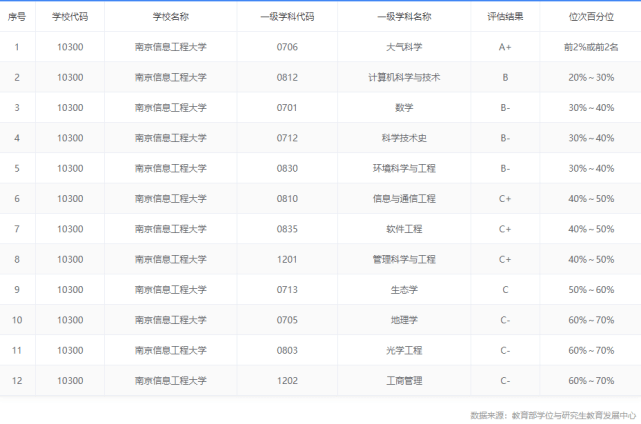
Task: Click the 前2%或前2名 percentile cell
Action: 591,47
